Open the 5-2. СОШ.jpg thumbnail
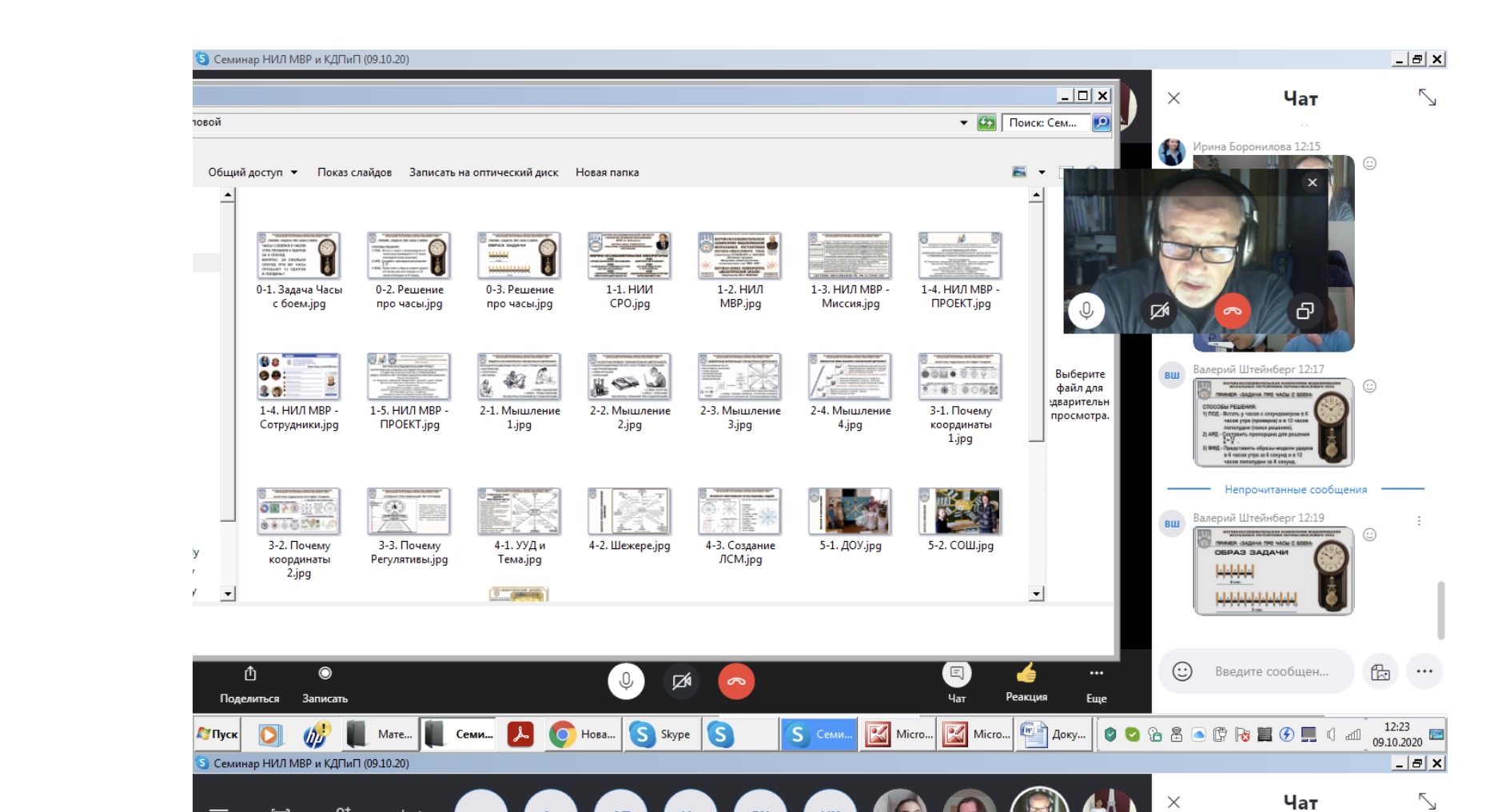Screen dimensions: 1506x812 pyautogui.click(x=960, y=511)
